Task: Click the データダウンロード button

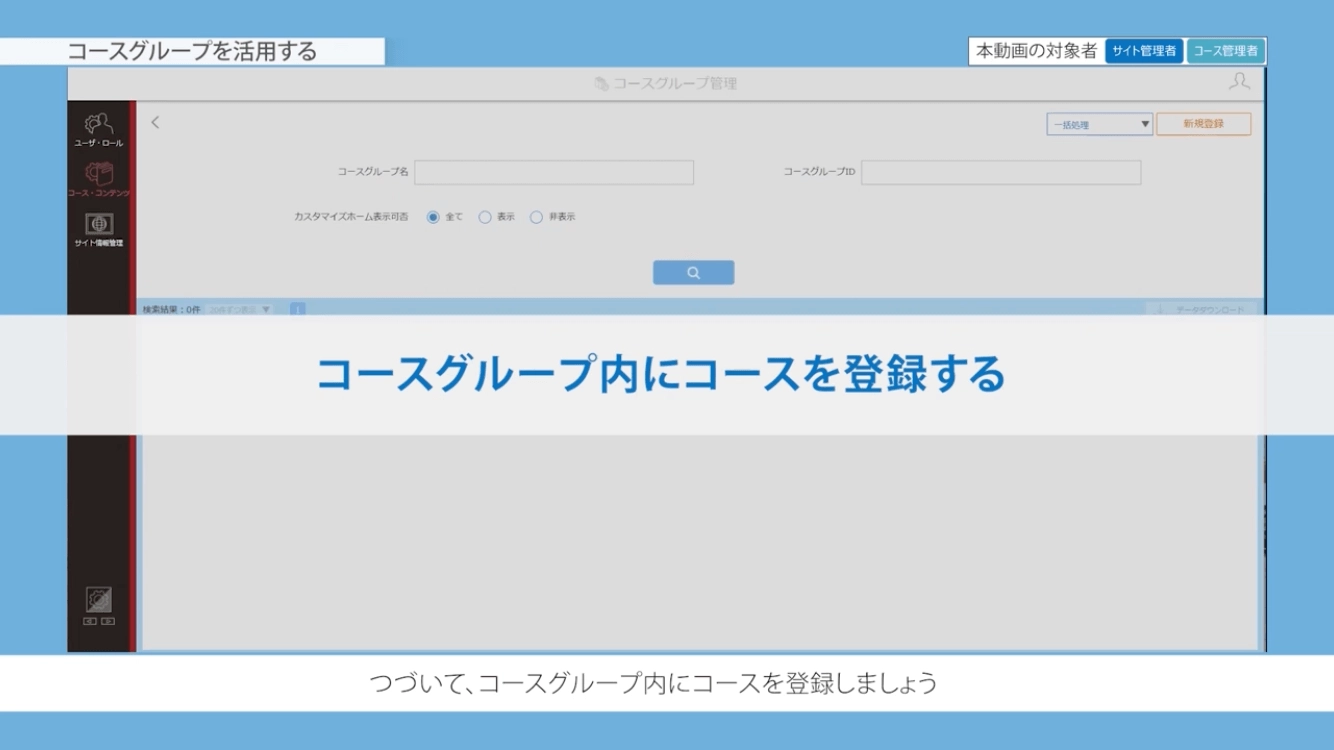Action: pos(1201,310)
